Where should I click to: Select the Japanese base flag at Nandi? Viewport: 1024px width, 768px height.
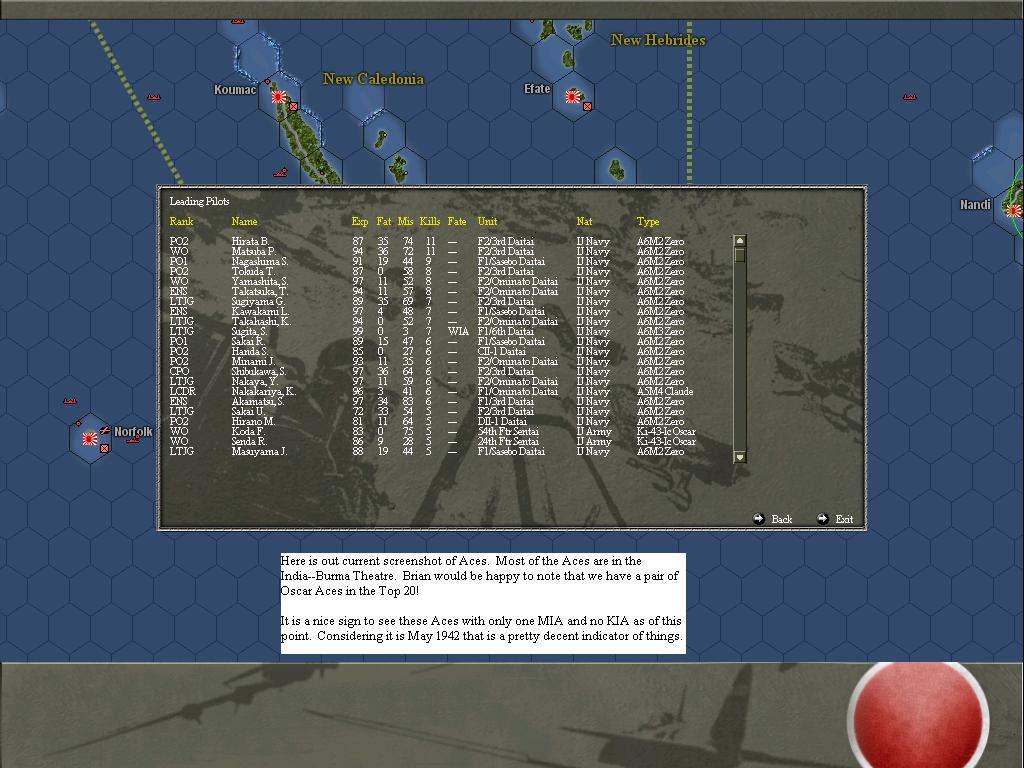1014,210
